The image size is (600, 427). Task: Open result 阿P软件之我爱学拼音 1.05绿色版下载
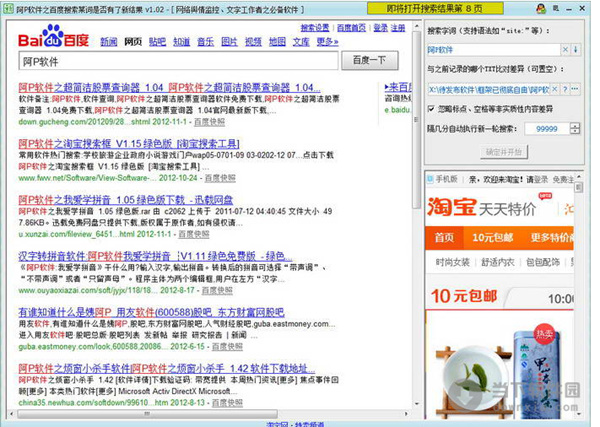coord(126,200)
